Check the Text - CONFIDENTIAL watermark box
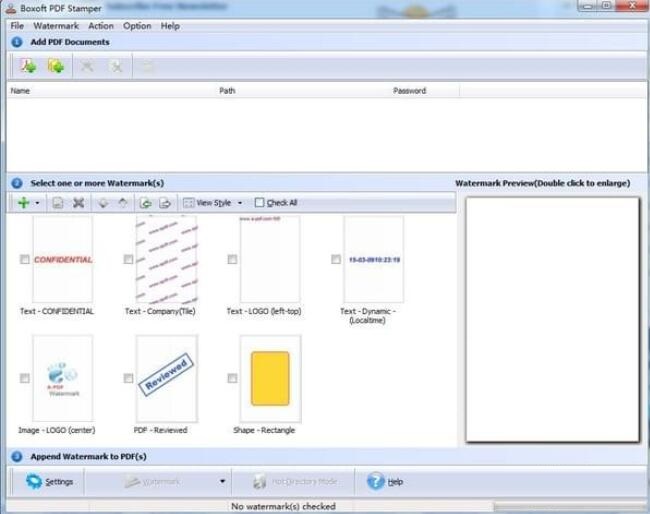 point(25,259)
